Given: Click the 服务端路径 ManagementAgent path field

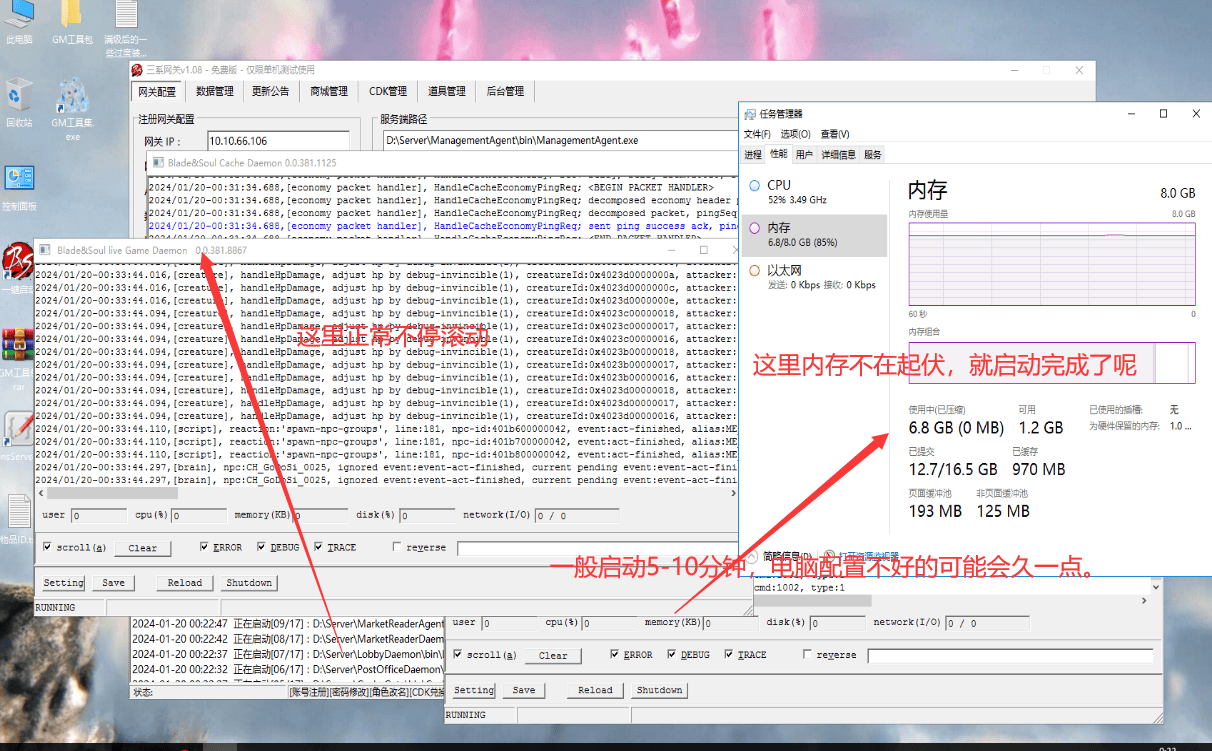Looking at the screenshot, I should click(560, 141).
